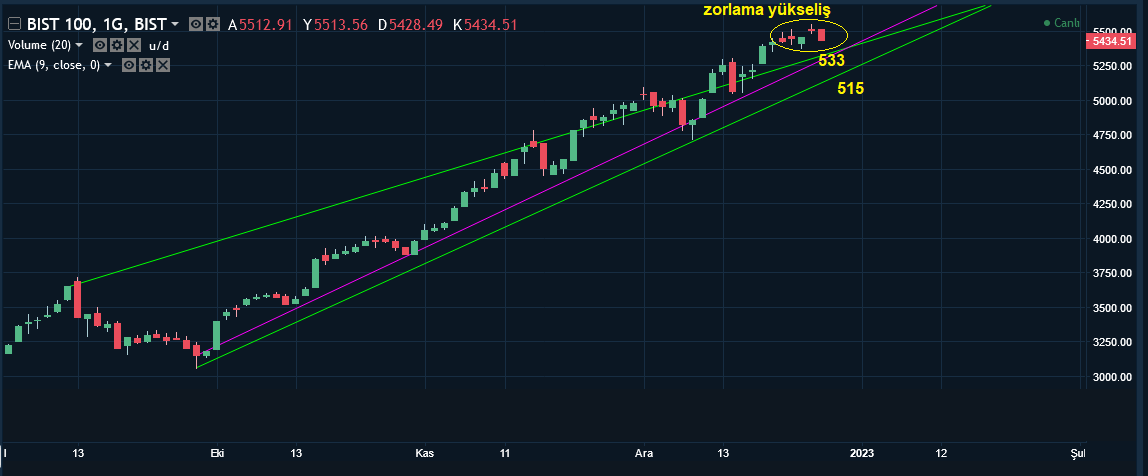Expand the EMA (9, close, 0) dropdown
Screen dimensions: 1148x476
point(108,65)
